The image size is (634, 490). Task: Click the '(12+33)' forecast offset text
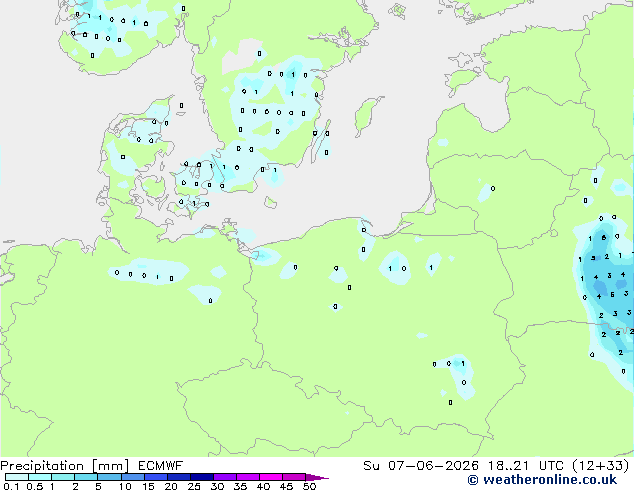coord(601,466)
